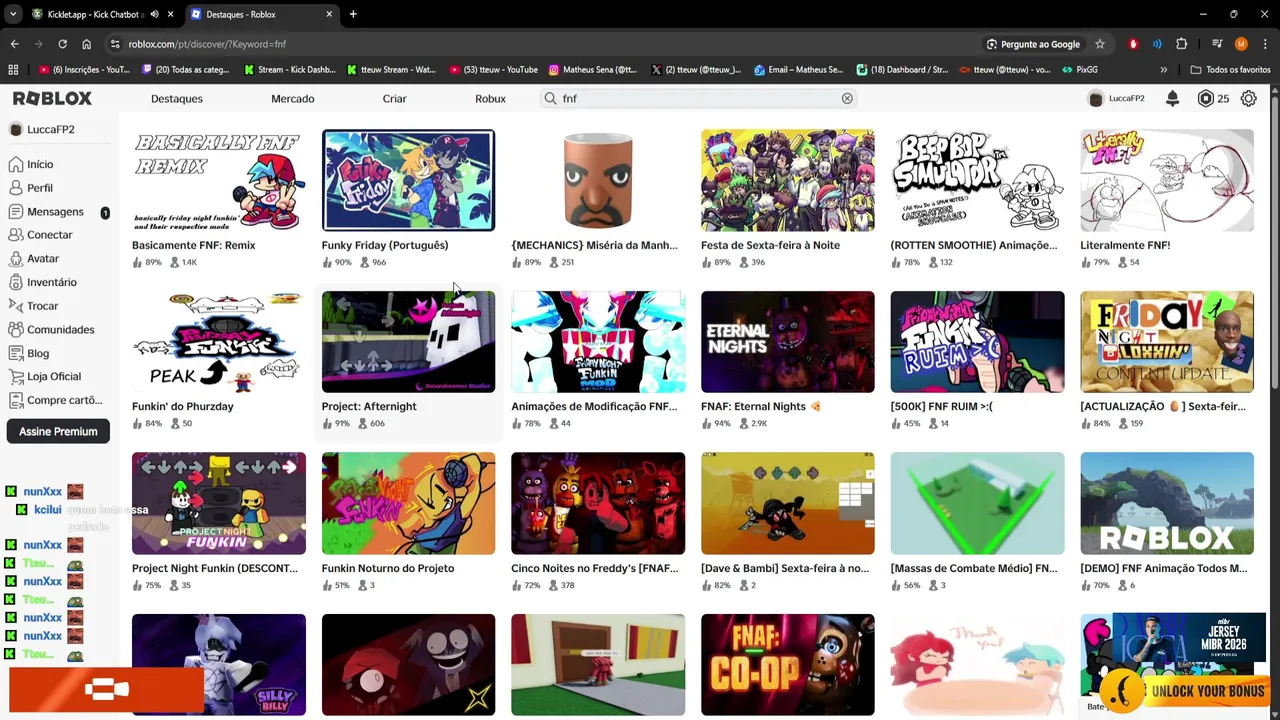Image resolution: width=1280 pixels, height=720 pixels.
Task: Open the browser home page
Action: (x=87, y=44)
